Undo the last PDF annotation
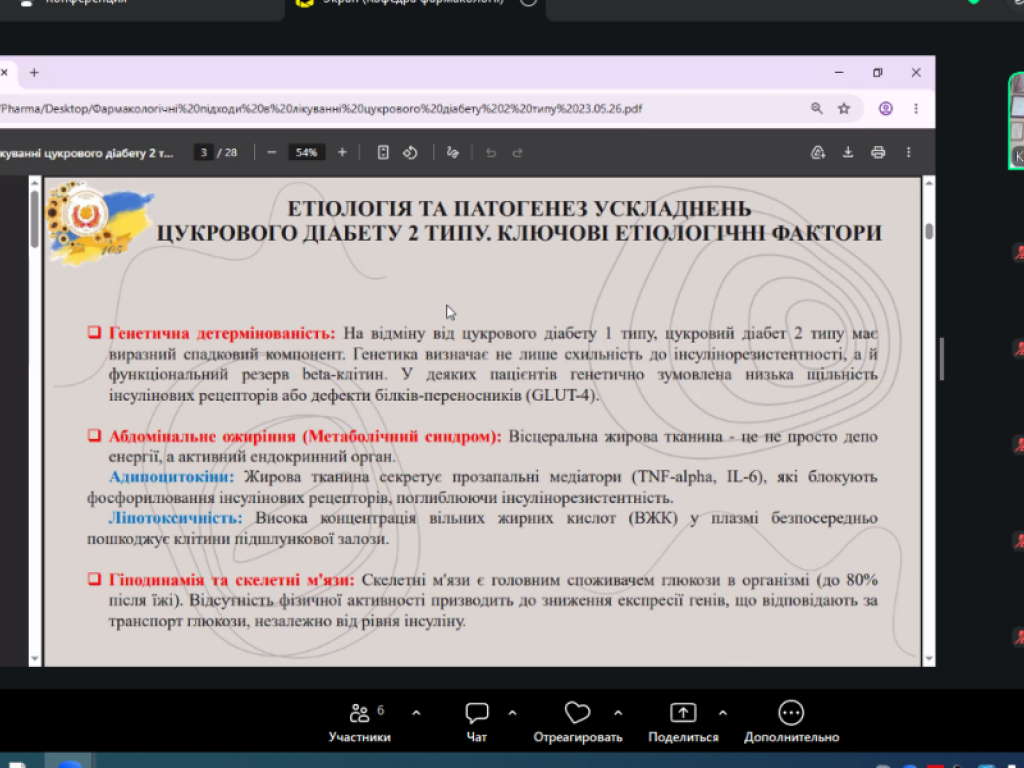 (x=490, y=152)
